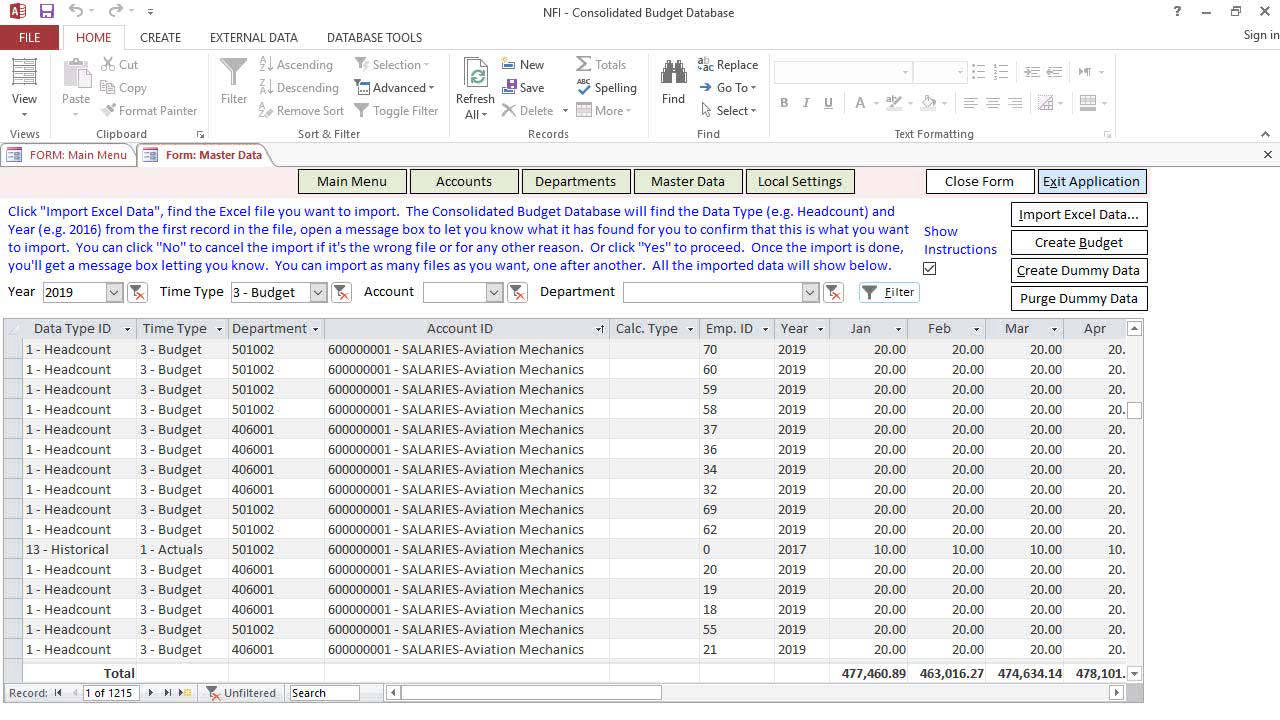
Task: Clear the Time Type filter icon
Action: click(x=341, y=292)
